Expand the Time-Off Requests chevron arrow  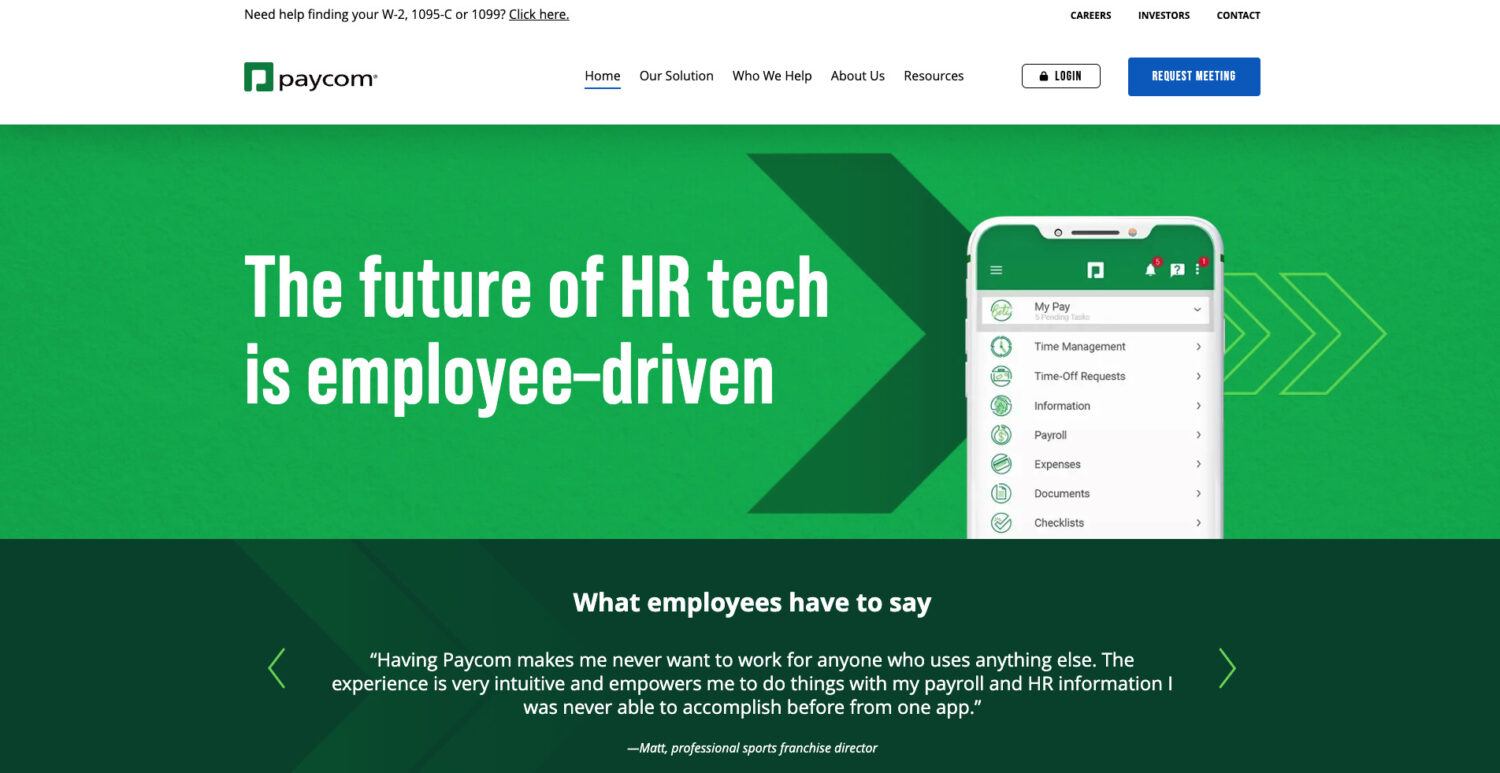click(1198, 376)
